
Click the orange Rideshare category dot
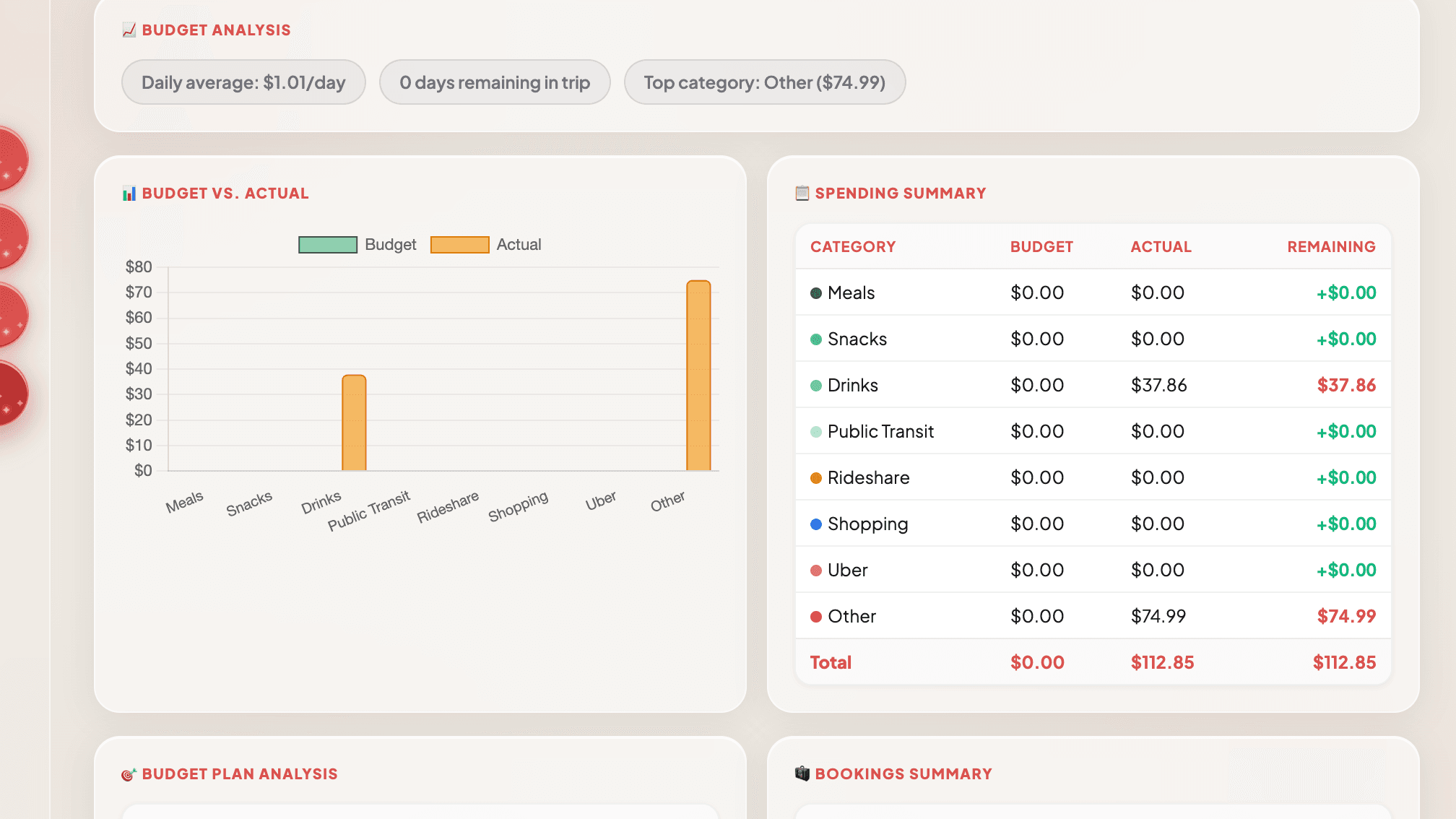pos(816,478)
